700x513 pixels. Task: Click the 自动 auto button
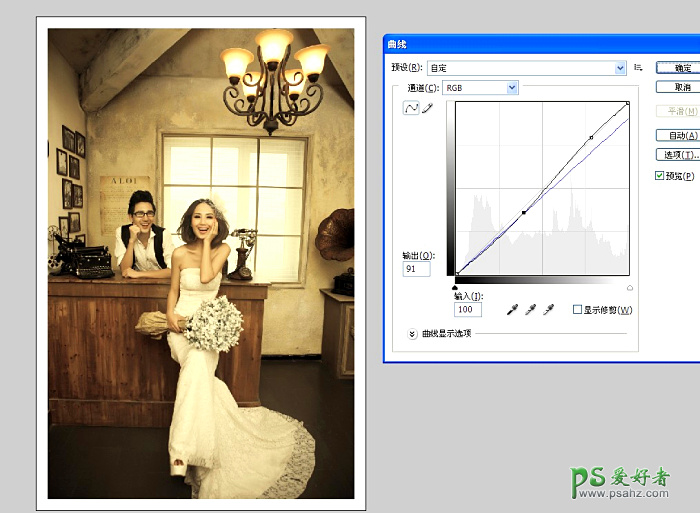(x=678, y=135)
